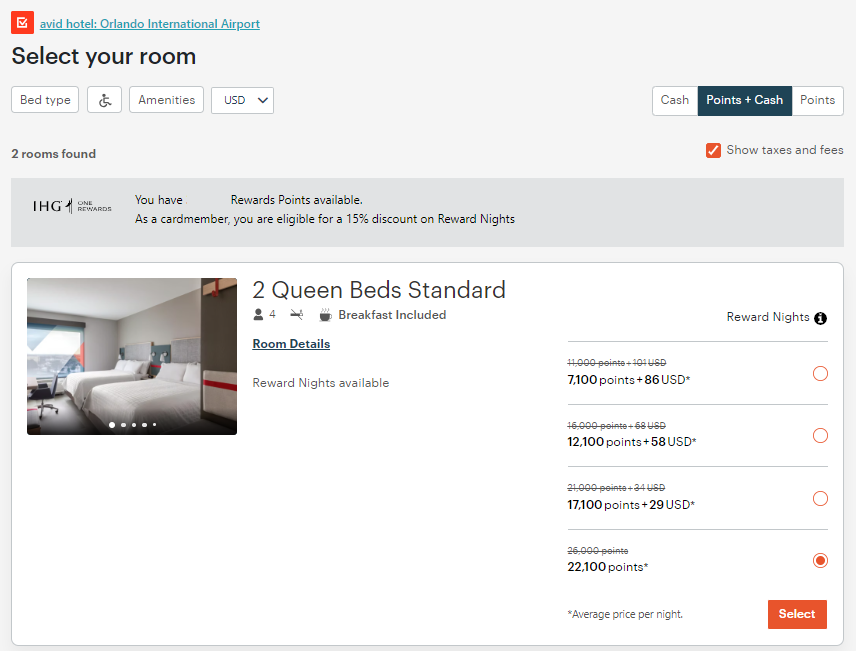Click the coffee cup breakfast icon
Image resolution: width=856 pixels, height=651 pixels.
325,313
